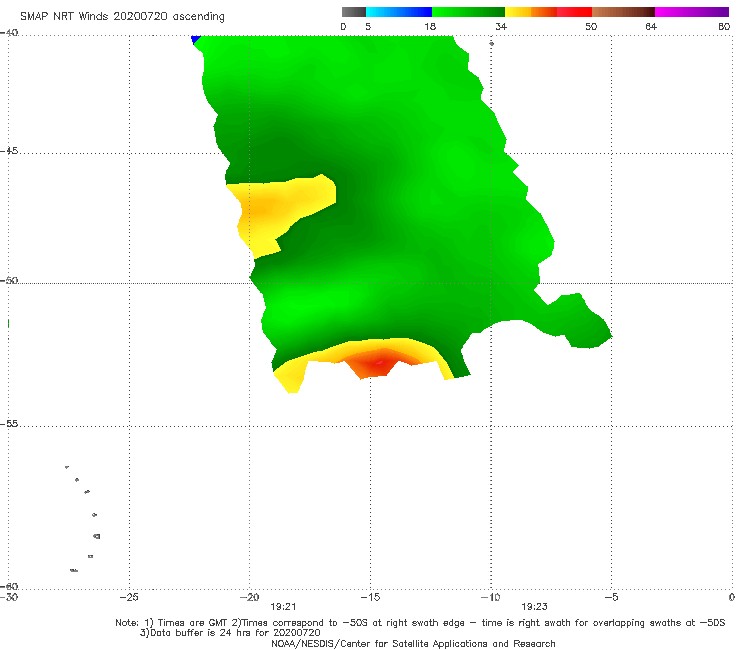Click the brown 50-64 segment of the colorbar
This screenshot has width=740, height=650.
[623, 12]
